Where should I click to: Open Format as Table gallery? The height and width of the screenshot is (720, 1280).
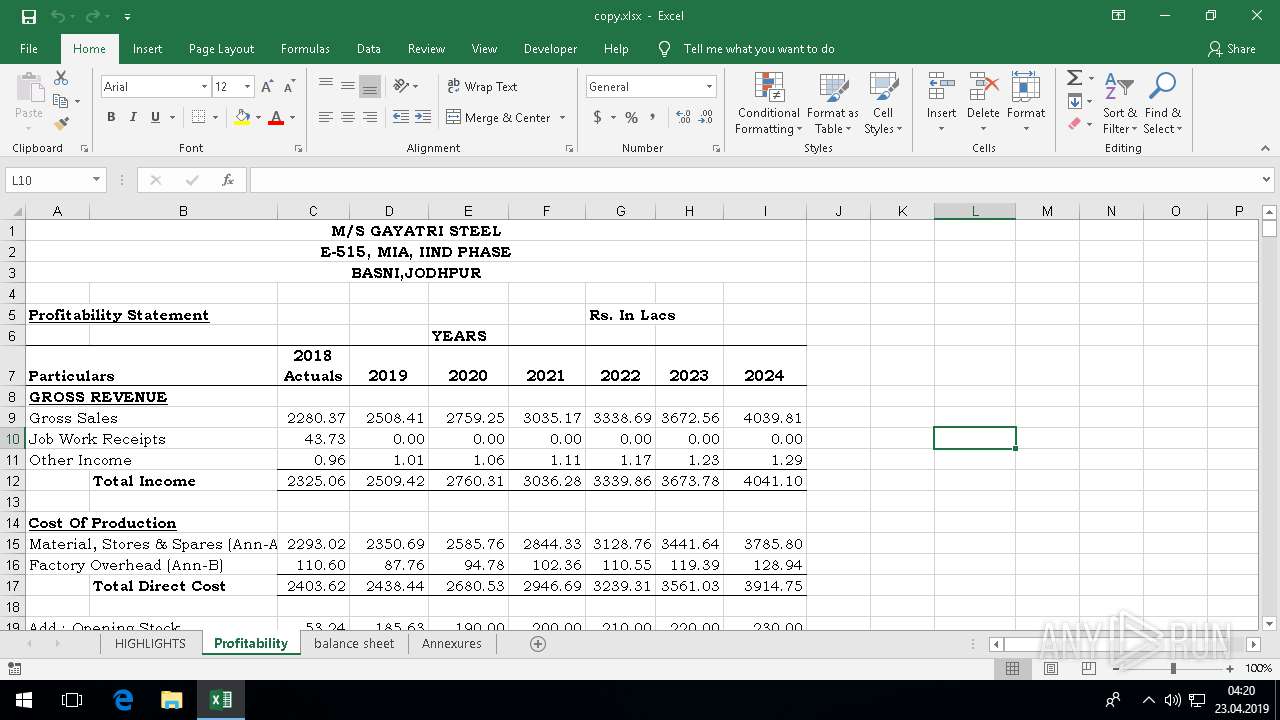pyautogui.click(x=832, y=103)
